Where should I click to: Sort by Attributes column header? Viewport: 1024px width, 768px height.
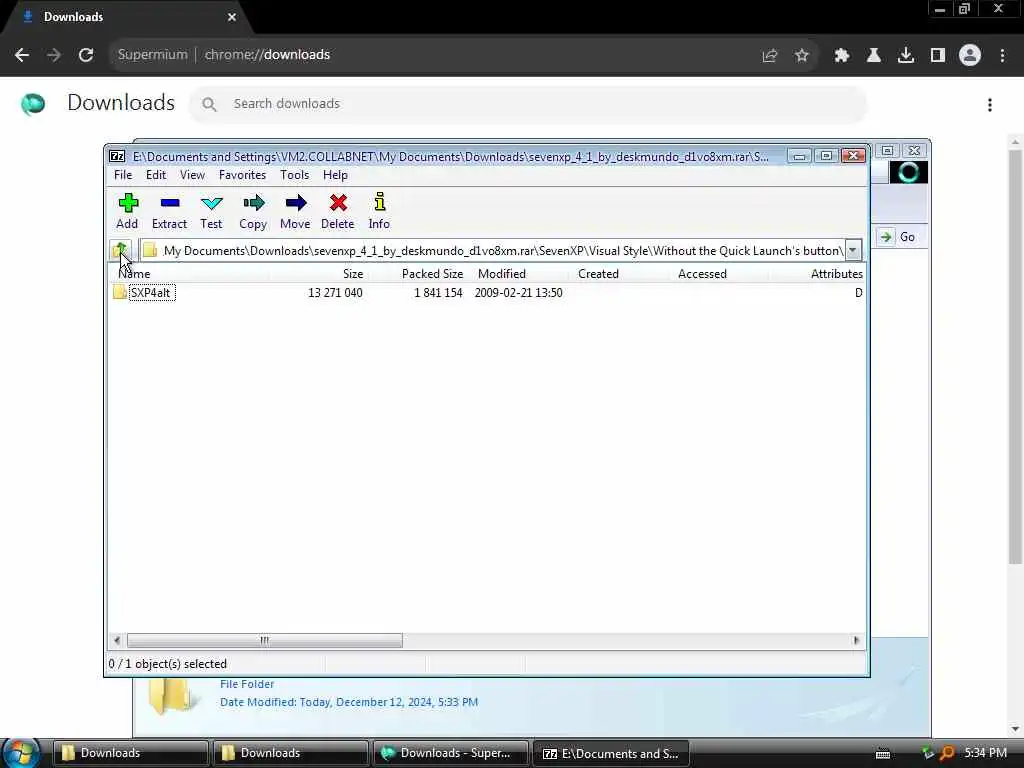(x=816, y=274)
